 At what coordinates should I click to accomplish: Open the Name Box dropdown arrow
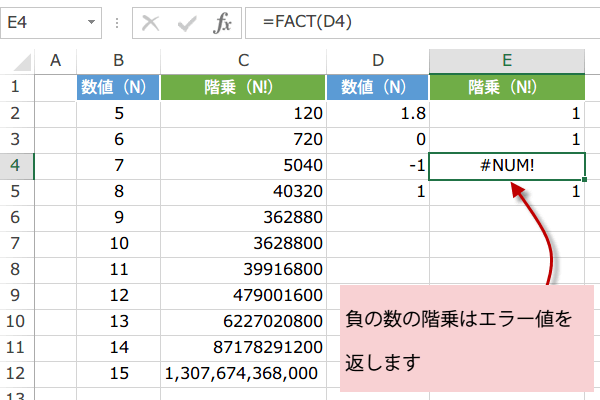(x=91, y=22)
